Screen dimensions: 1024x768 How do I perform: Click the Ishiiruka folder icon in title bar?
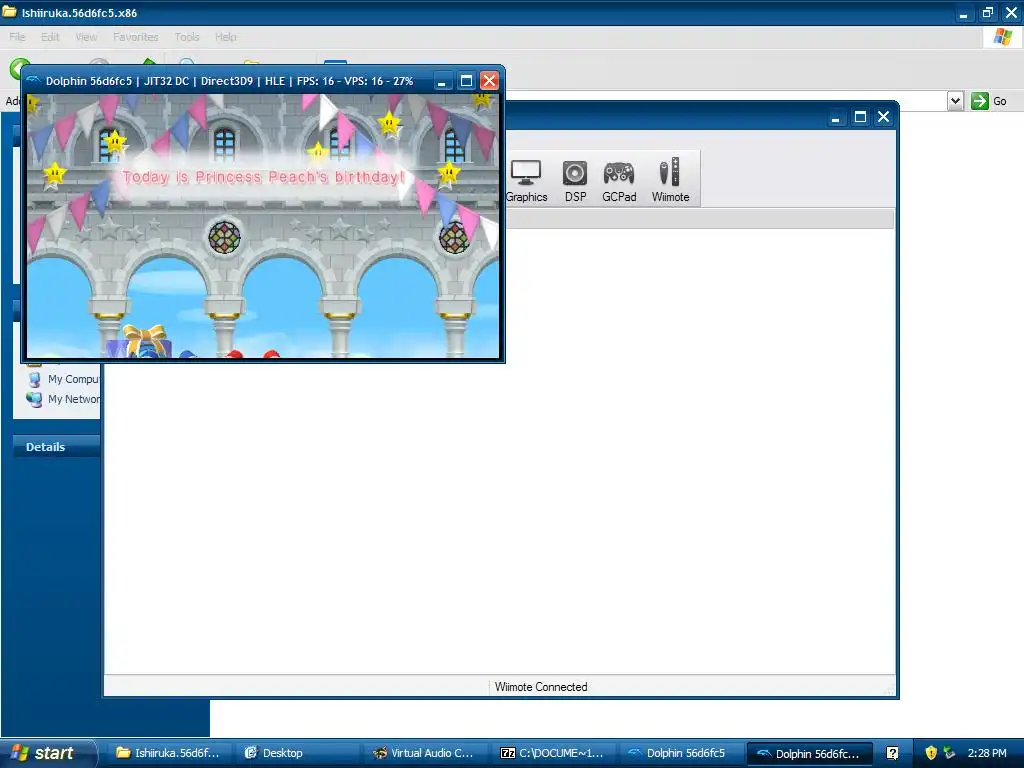(9, 12)
